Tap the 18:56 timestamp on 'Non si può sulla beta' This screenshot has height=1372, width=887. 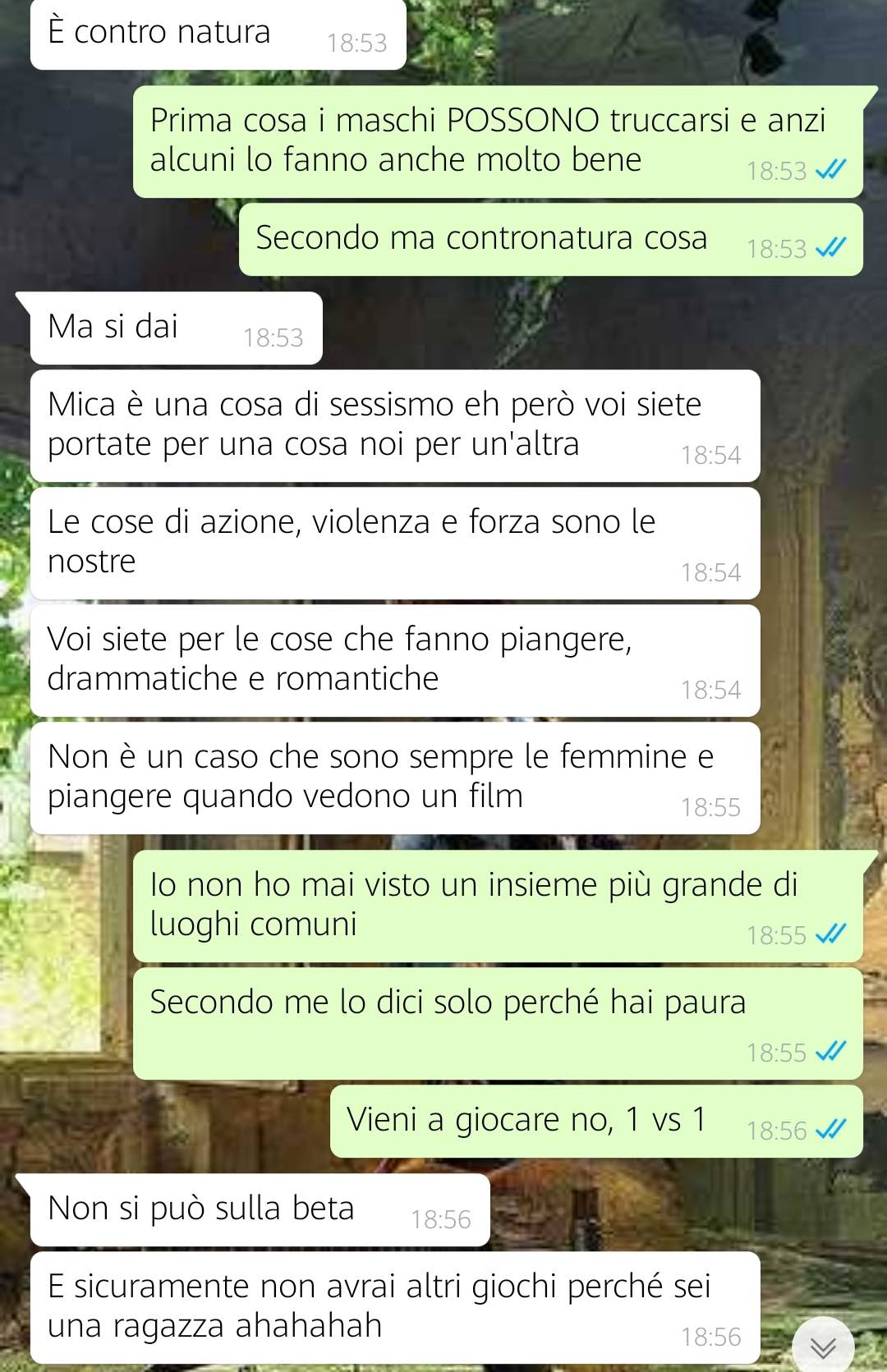point(441,1219)
